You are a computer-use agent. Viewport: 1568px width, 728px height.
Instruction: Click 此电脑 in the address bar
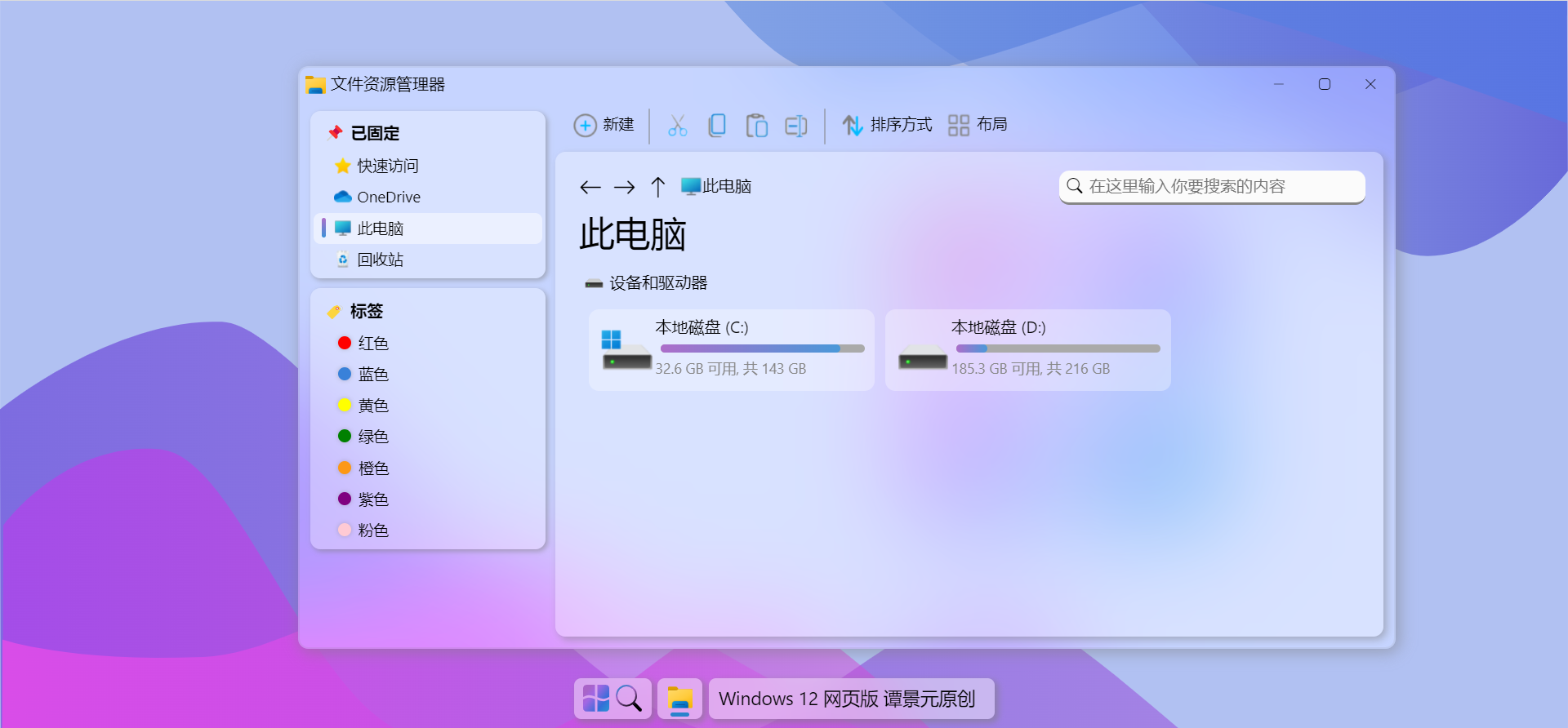[x=727, y=186]
